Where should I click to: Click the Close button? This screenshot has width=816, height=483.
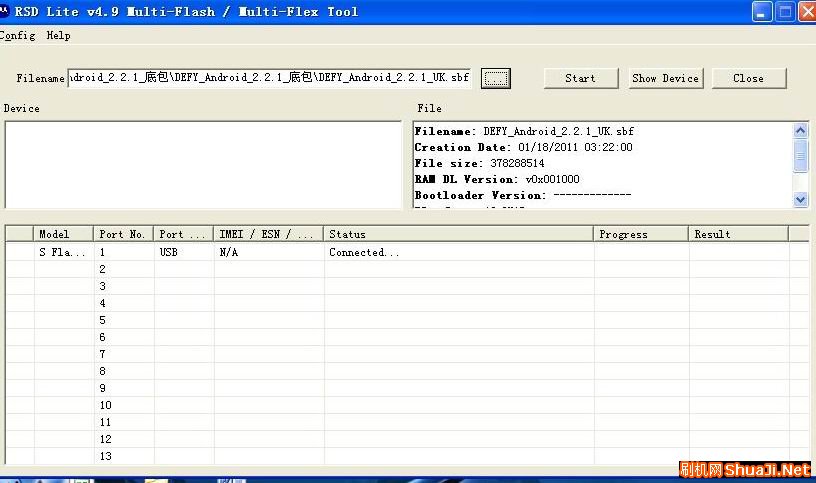point(749,79)
